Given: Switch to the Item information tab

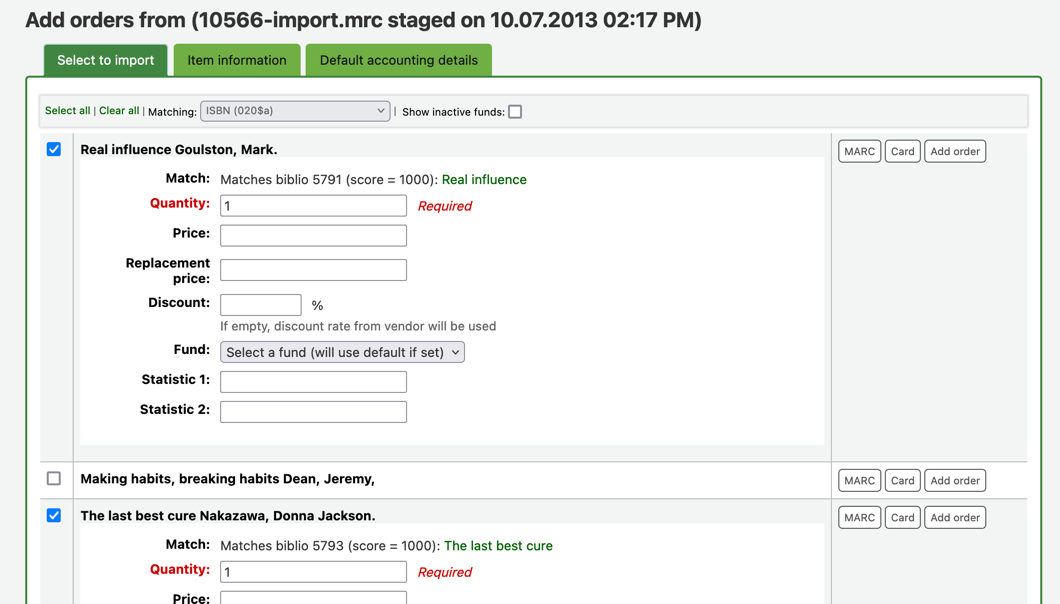Looking at the screenshot, I should [x=237, y=60].
